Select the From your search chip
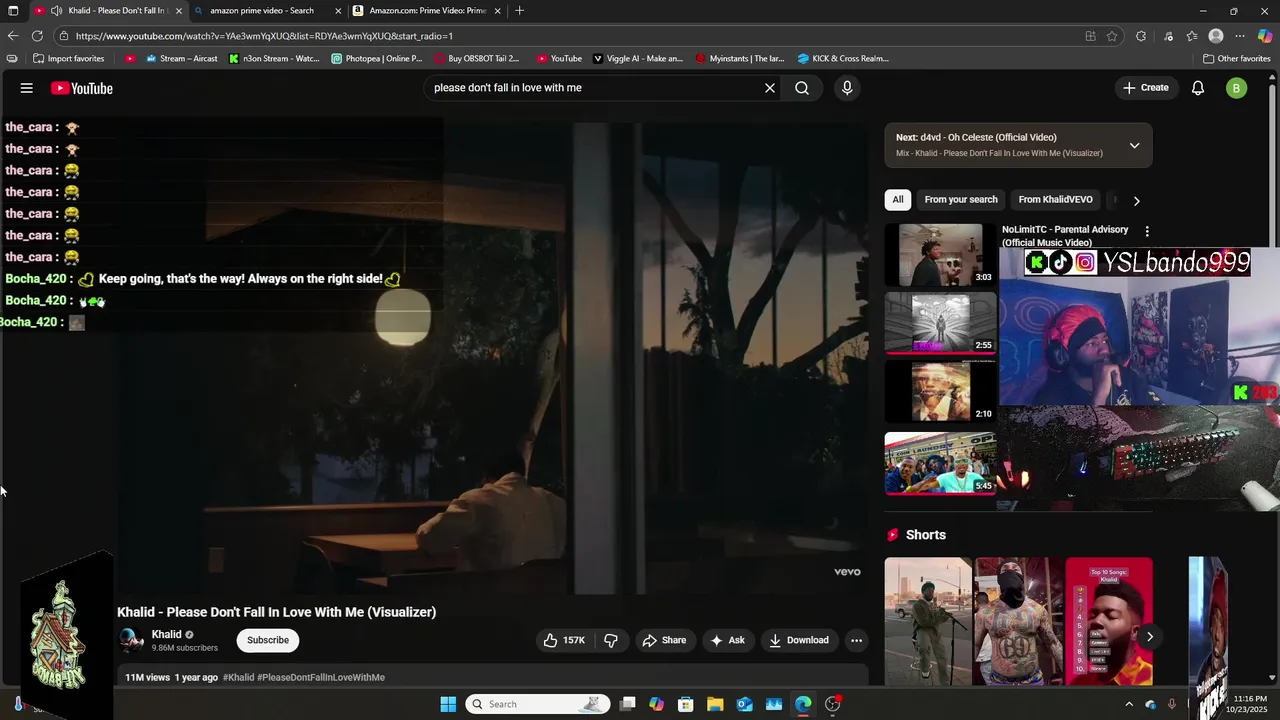Viewport: 1280px width, 720px height. tap(961, 199)
